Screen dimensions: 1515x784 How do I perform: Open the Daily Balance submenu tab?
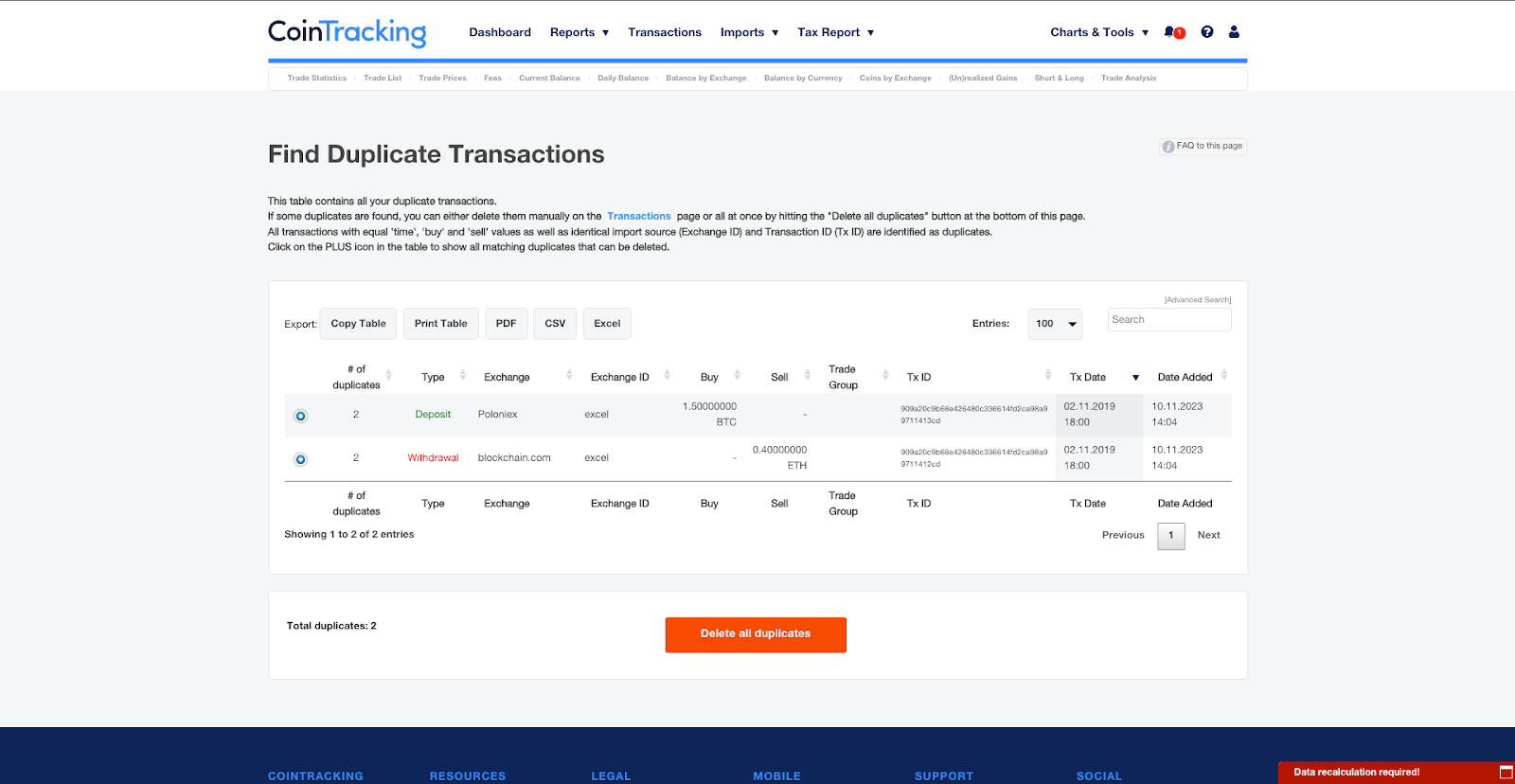[x=623, y=79]
